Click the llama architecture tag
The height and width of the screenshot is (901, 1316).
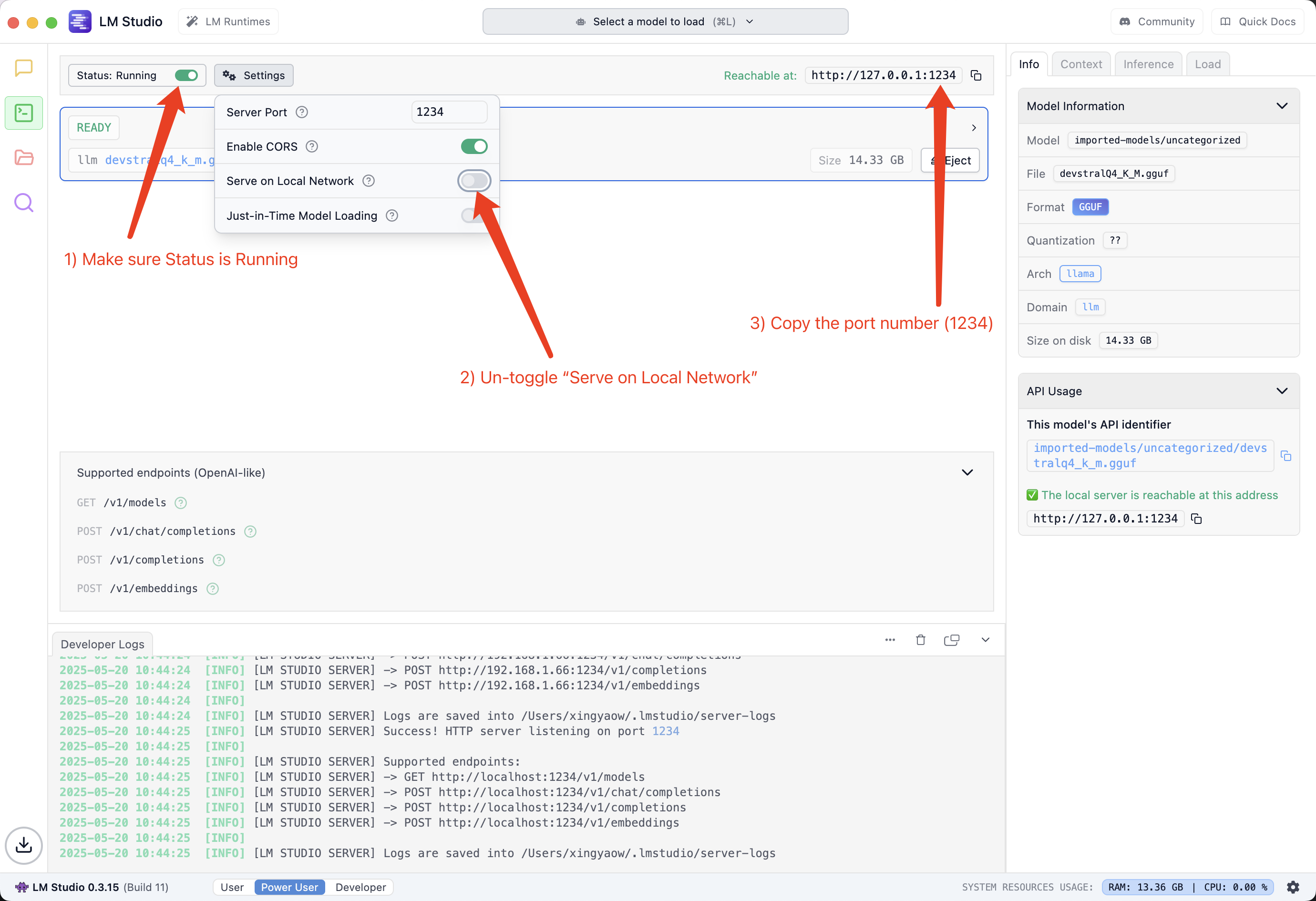tap(1080, 274)
